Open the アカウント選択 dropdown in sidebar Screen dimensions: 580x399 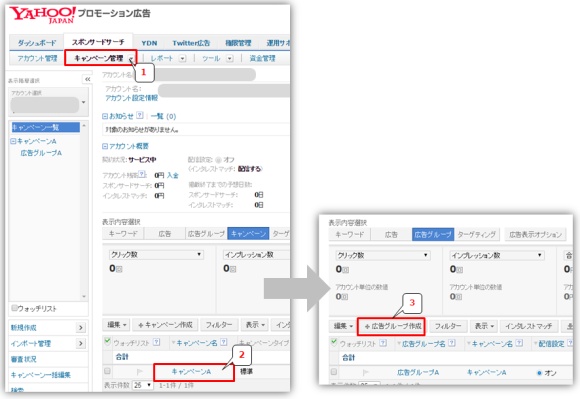tap(84, 102)
